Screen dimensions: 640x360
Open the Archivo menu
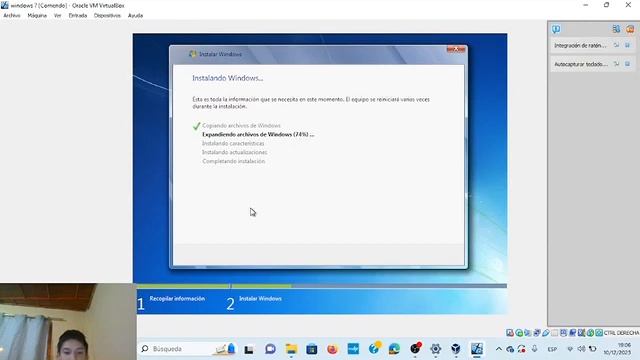[12, 16]
